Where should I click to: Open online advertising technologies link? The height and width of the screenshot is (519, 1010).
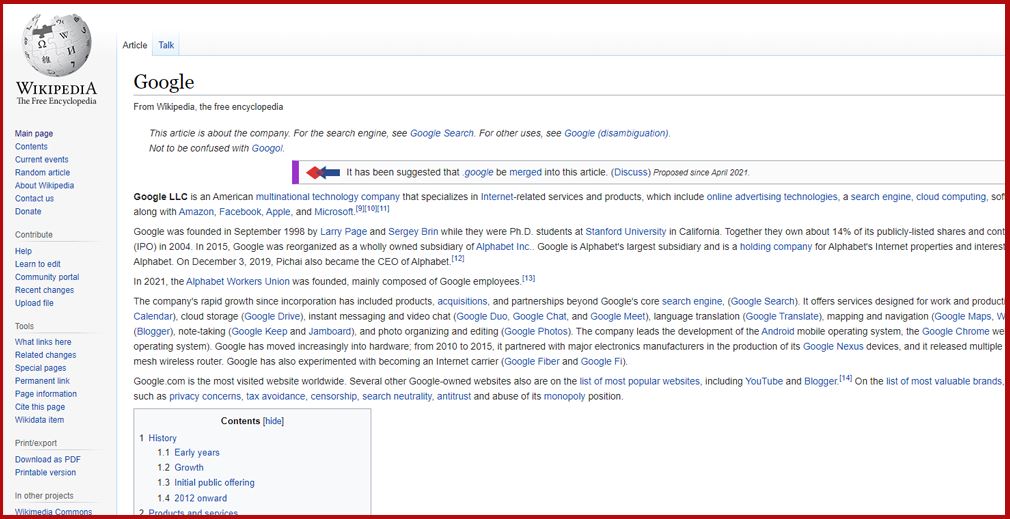(x=772, y=196)
